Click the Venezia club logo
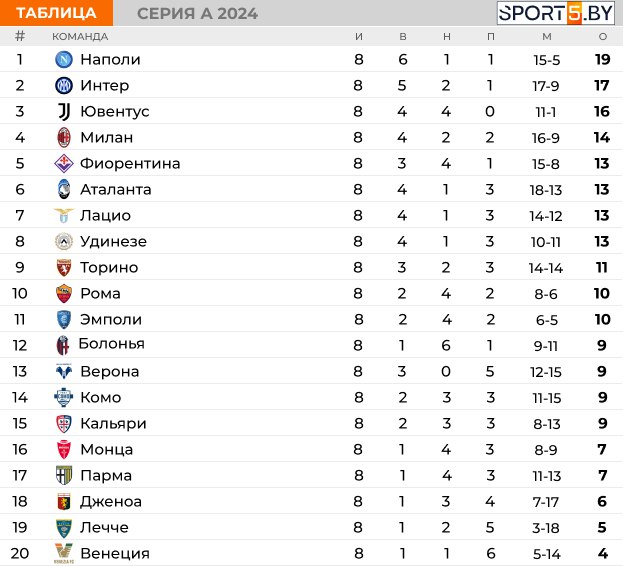623x566 pixels. pyautogui.click(x=64, y=553)
